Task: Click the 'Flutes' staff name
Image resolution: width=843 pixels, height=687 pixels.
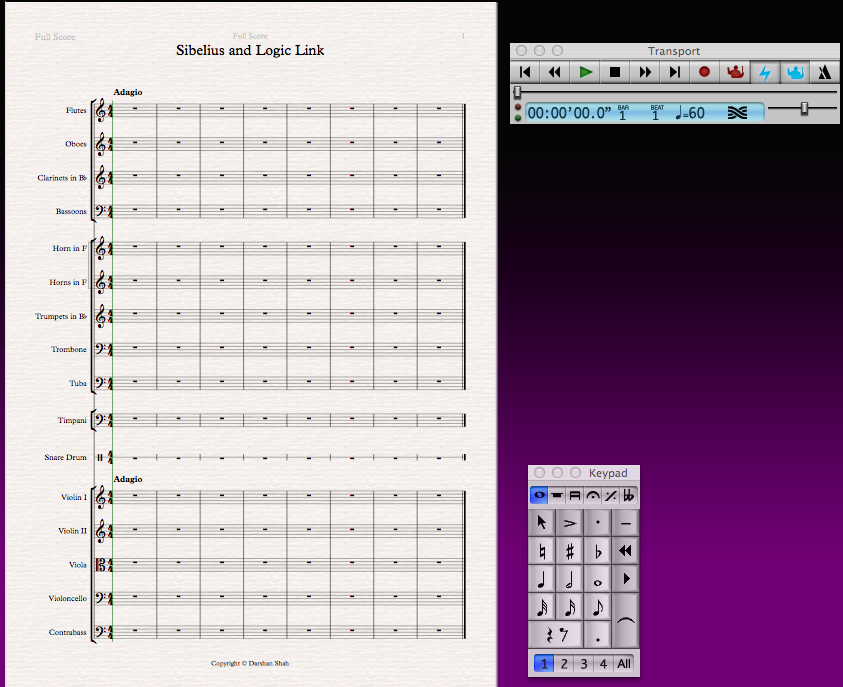Action: (x=76, y=110)
